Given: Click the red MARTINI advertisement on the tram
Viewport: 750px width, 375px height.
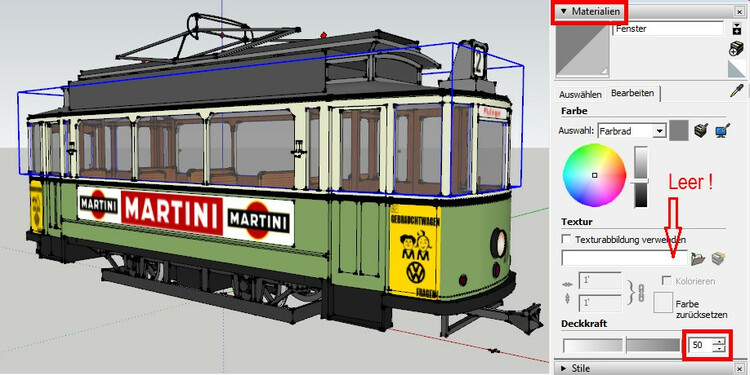Looking at the screenshot, I should tap(172, 212).
